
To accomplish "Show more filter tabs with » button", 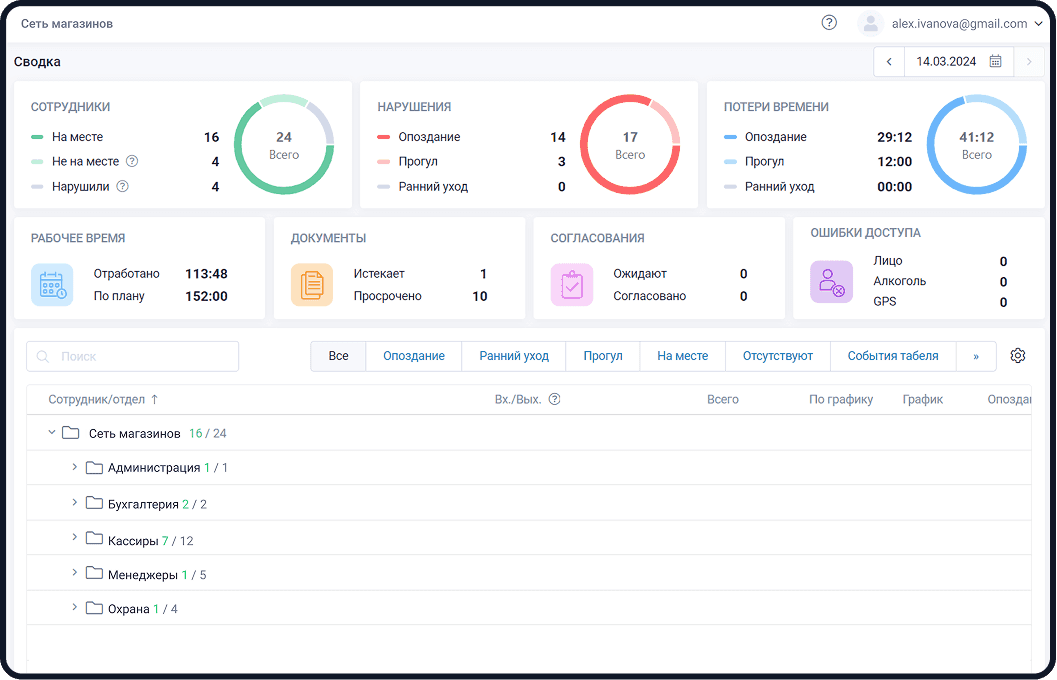I will point(976,356).
